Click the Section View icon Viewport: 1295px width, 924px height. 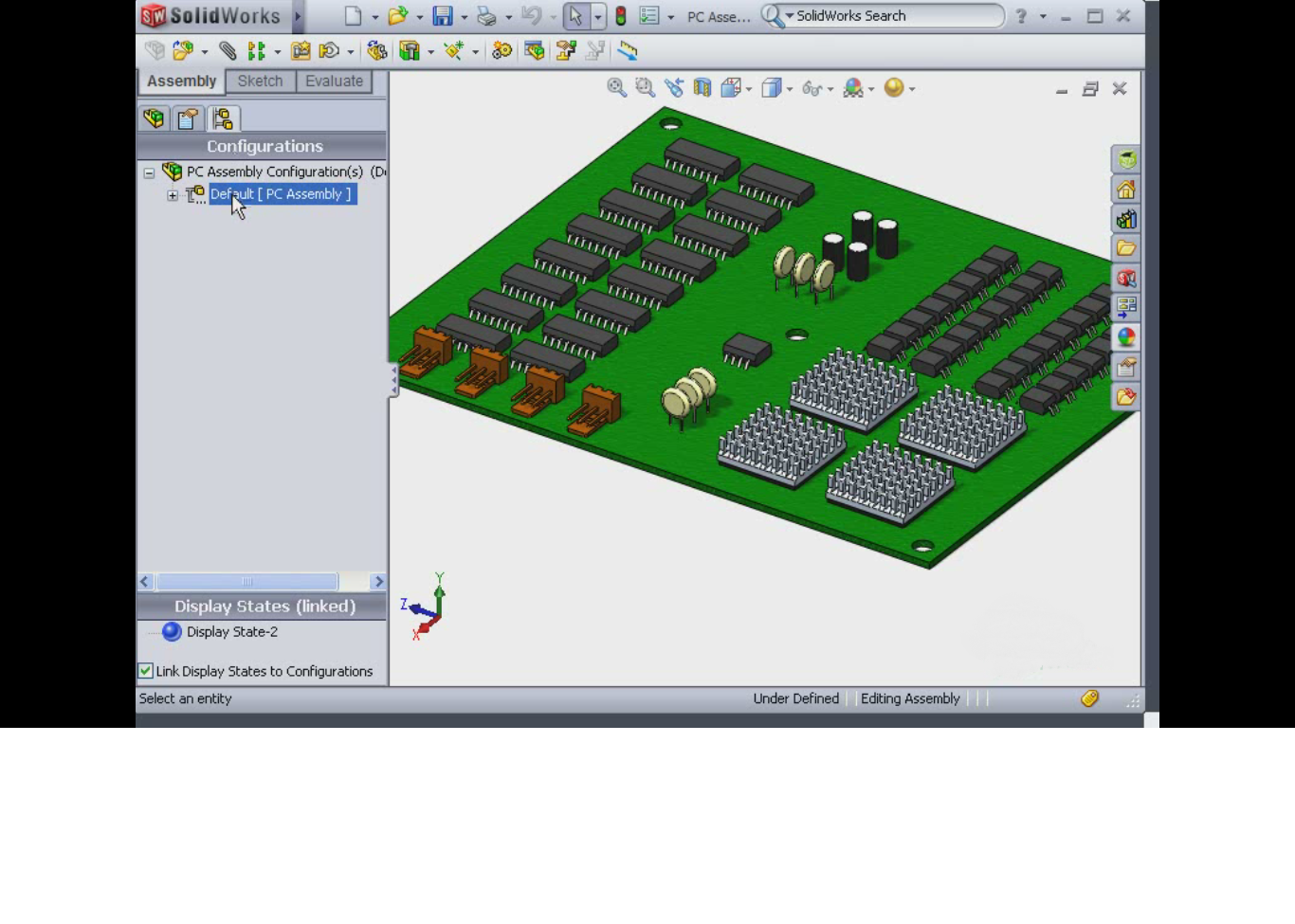point(702,88)
